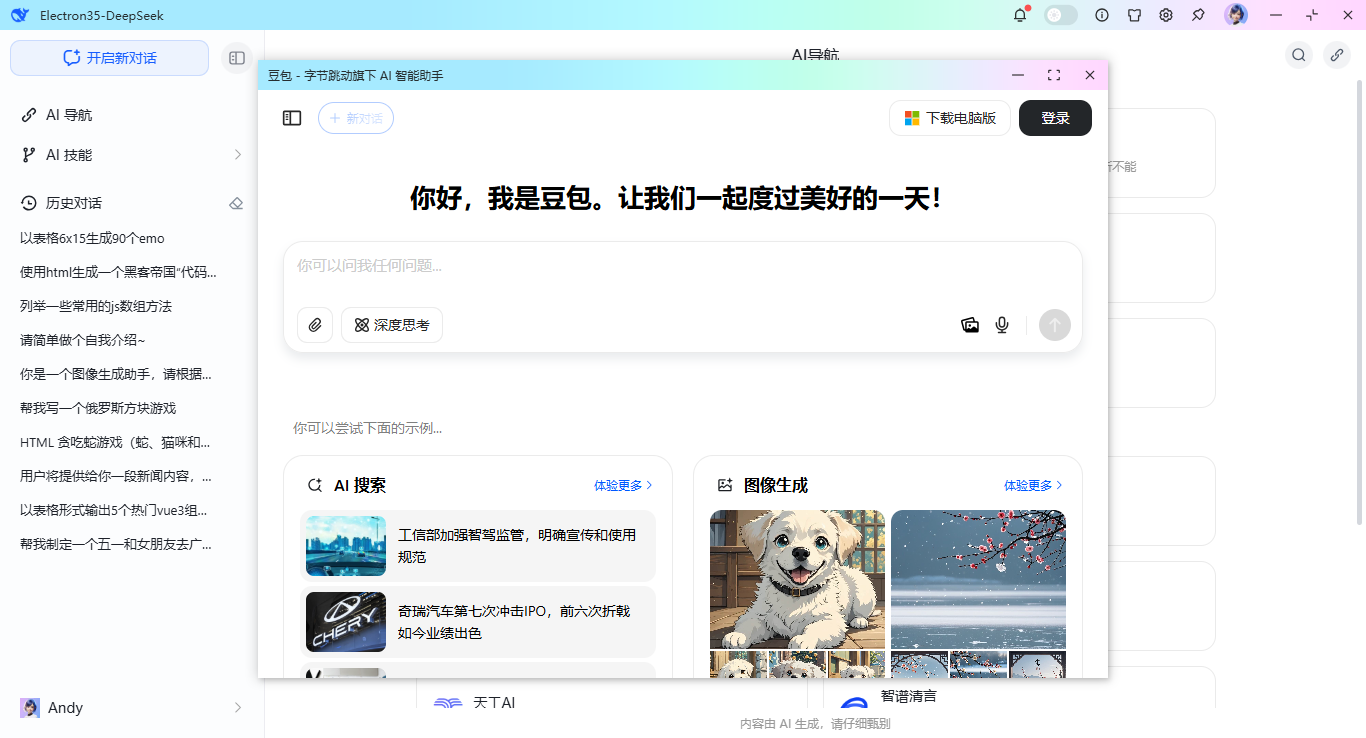The height and width of the screenshot is (738, 1366).
Task: Open history chat 用户将提供给你一段新闻内容
Action: 116,476
